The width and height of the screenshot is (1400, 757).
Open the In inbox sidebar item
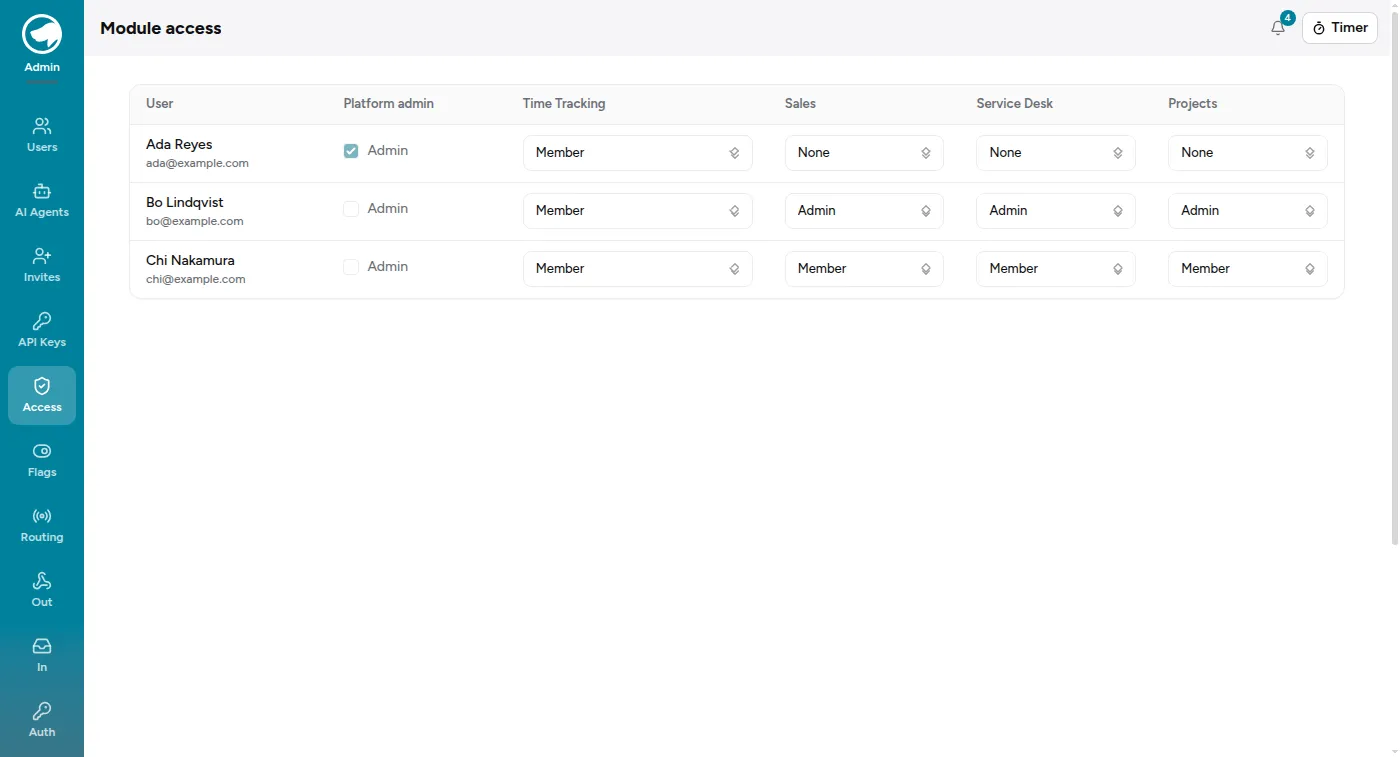coord(42,655)
